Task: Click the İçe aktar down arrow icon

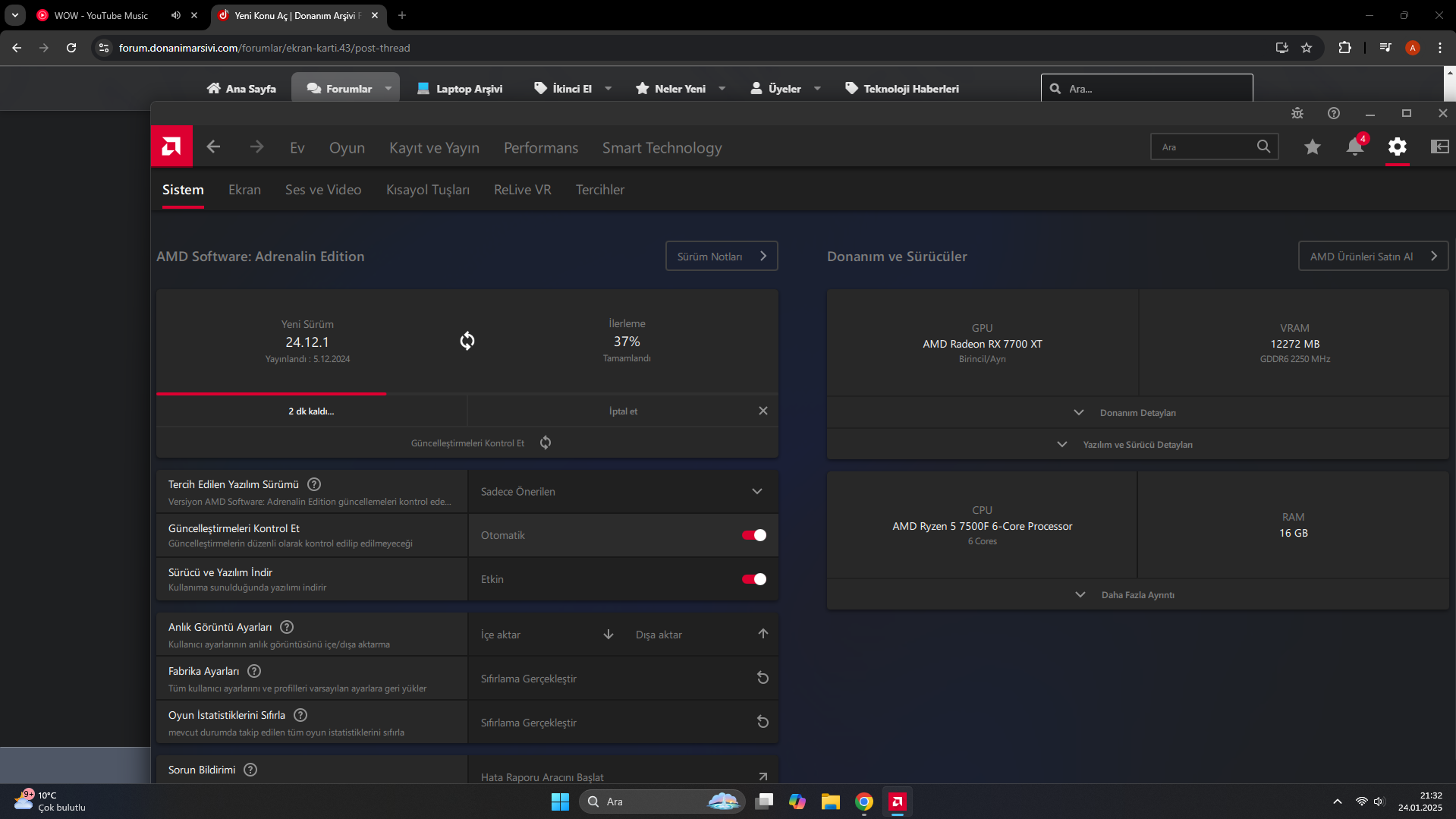Action: [609, 634]
